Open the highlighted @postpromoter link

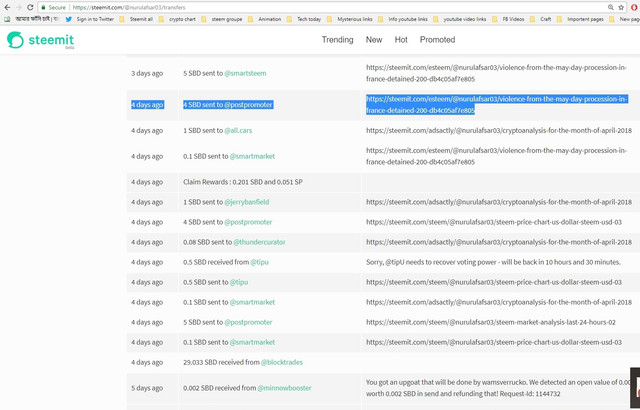click(248, 105)
